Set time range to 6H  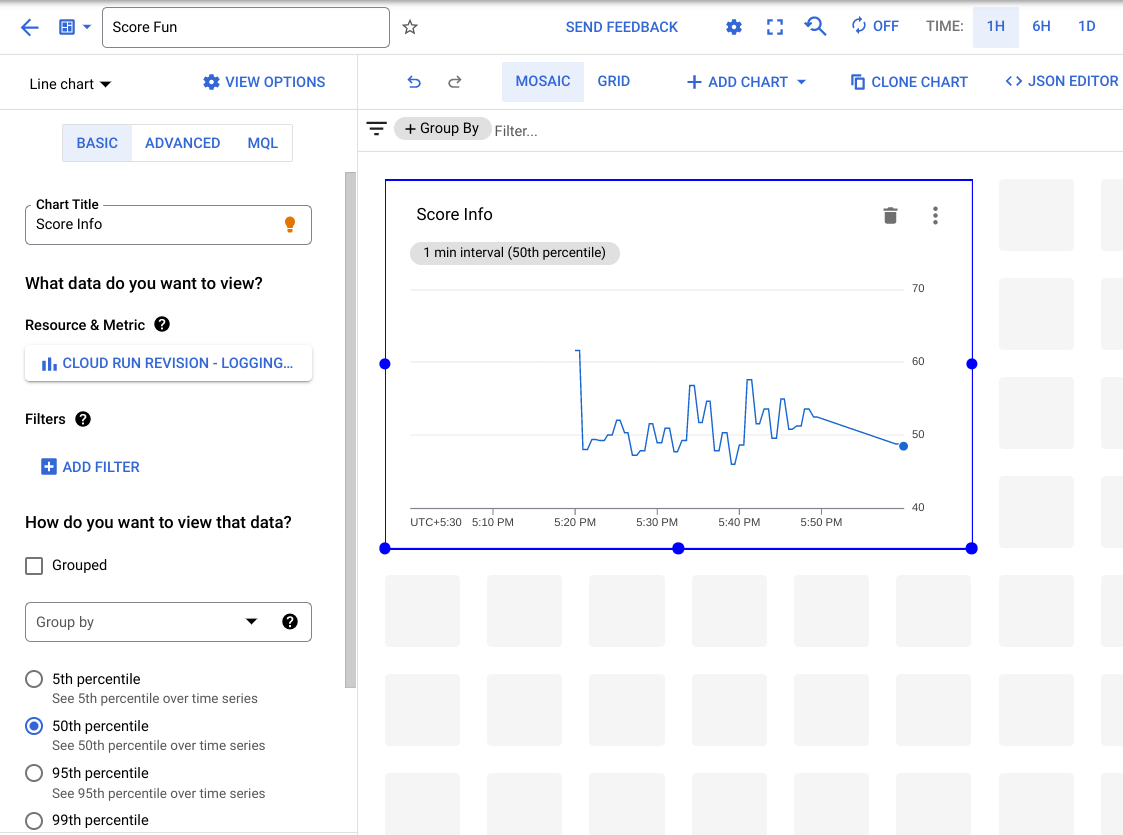point(1041,26)
